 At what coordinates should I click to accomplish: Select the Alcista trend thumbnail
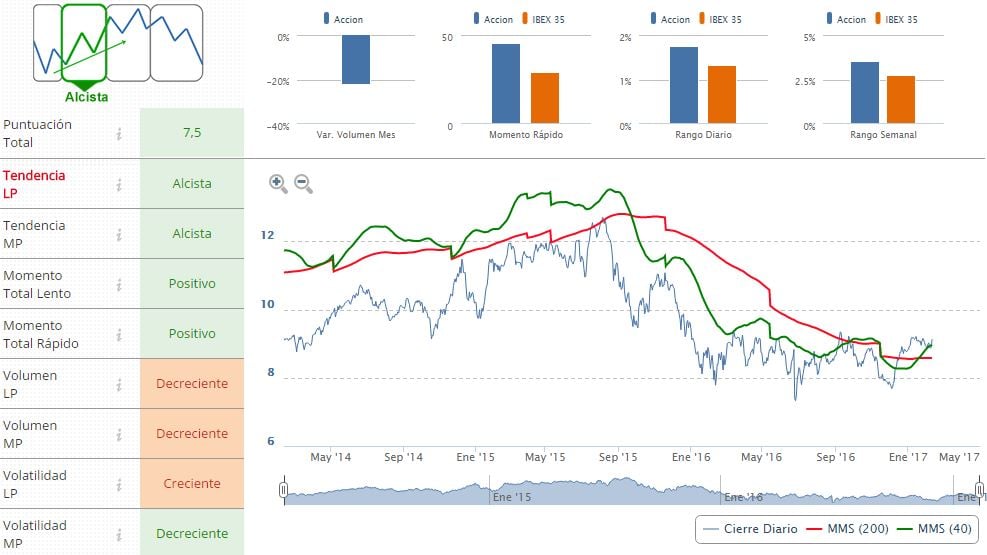(x=84, y=43)
